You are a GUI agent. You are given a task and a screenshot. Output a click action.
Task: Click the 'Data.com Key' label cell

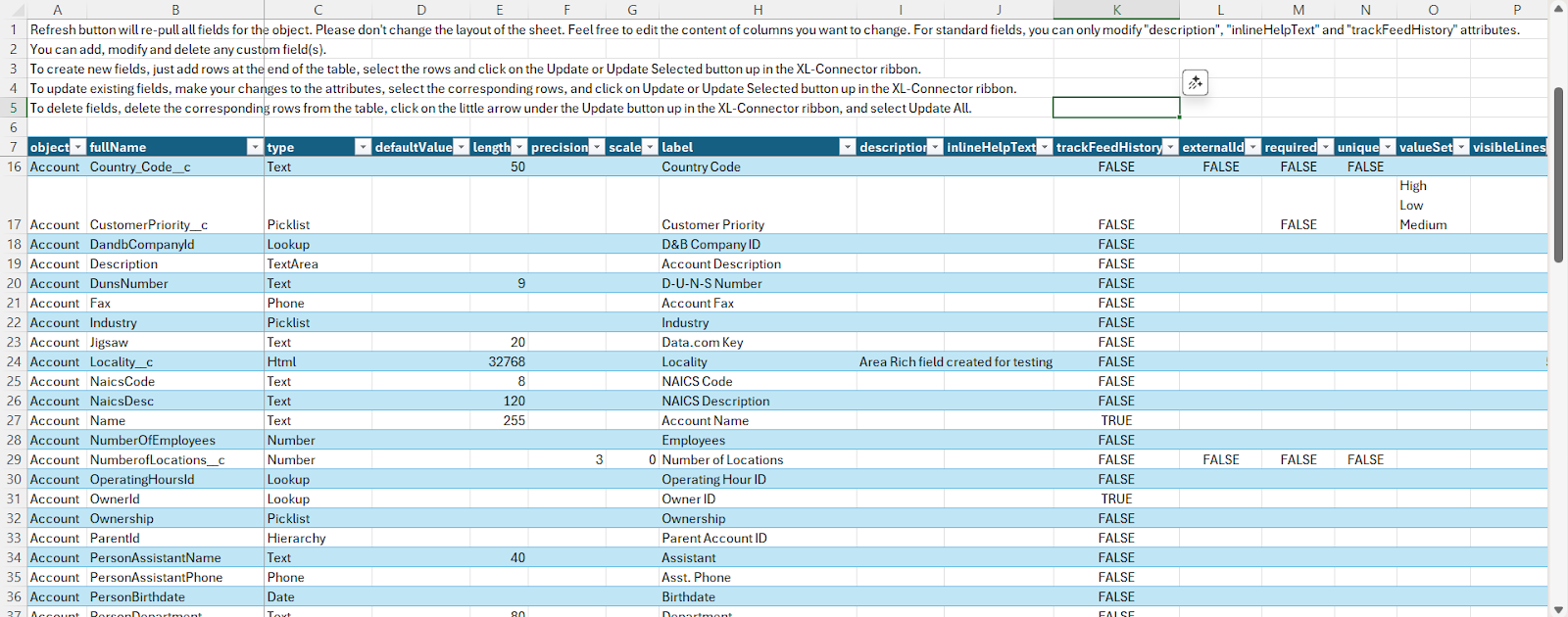tap(758, 342)
